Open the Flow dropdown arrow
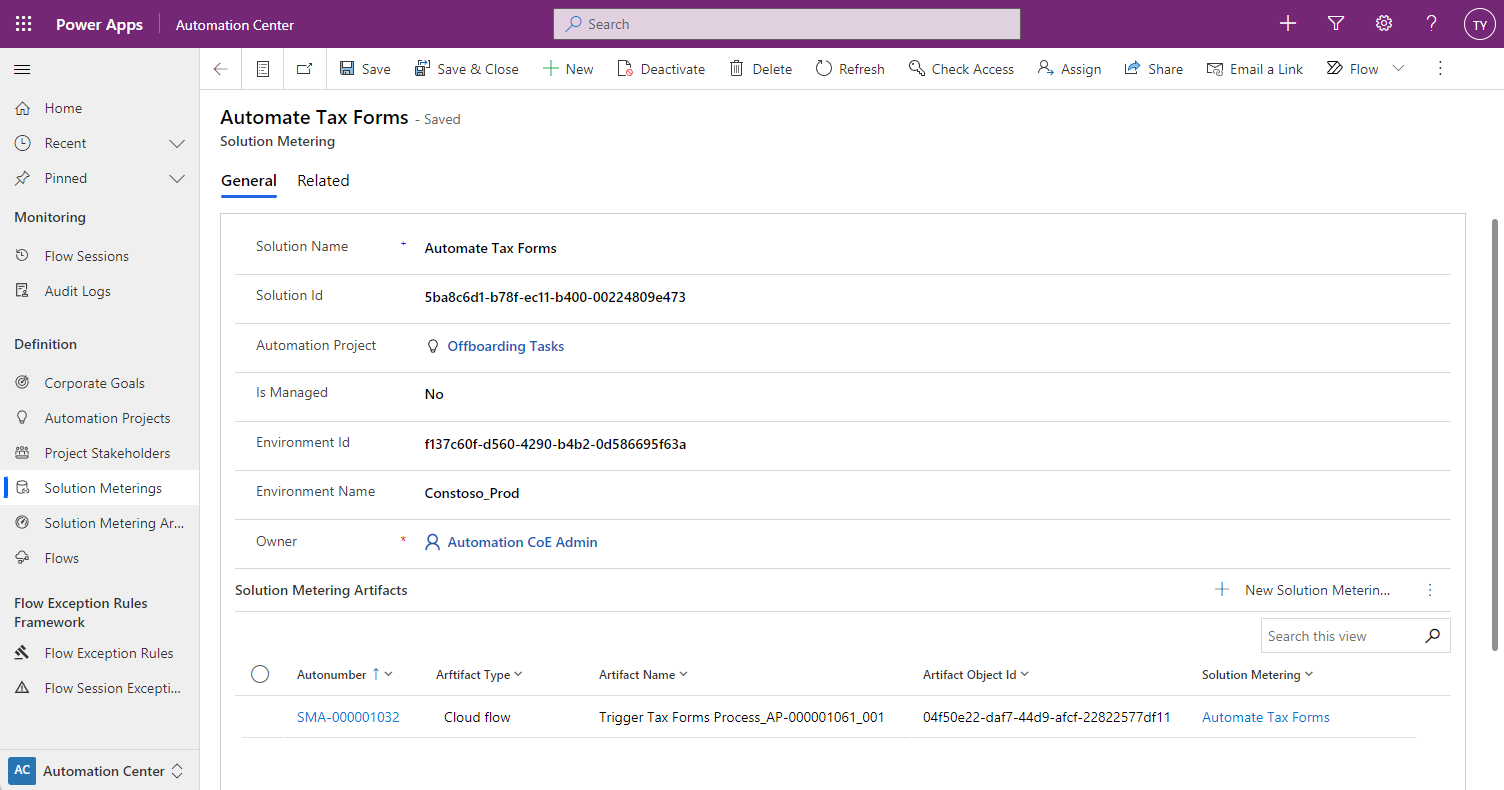 [x=1398, y=69]
